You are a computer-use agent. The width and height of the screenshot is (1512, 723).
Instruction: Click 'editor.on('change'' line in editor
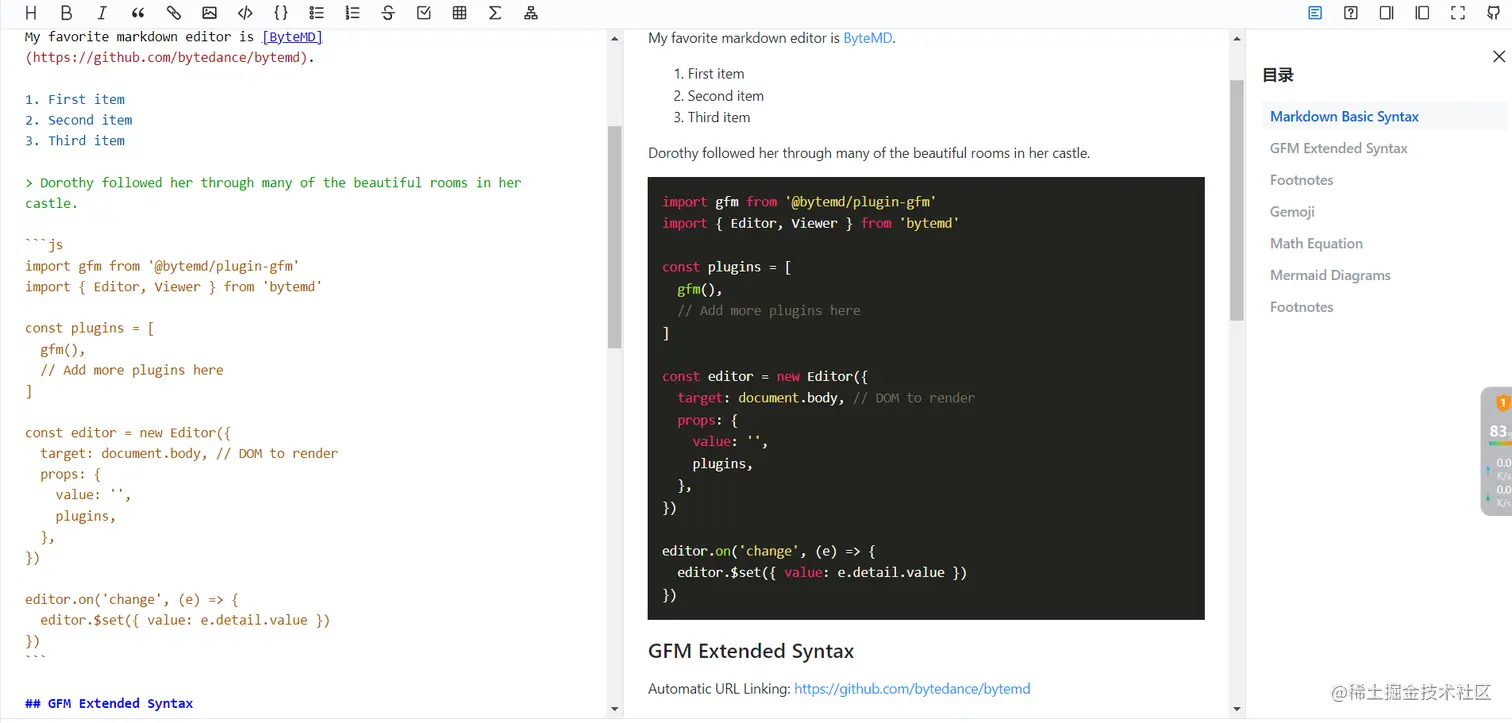click(x=132, y=600)
